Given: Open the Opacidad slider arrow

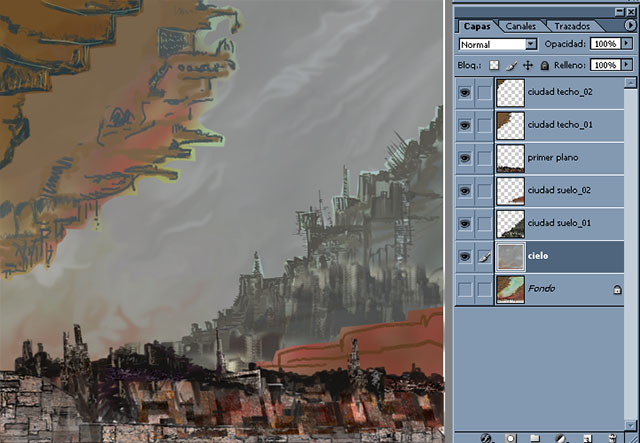Looking at the screenshot, I should tap(627, 44).
